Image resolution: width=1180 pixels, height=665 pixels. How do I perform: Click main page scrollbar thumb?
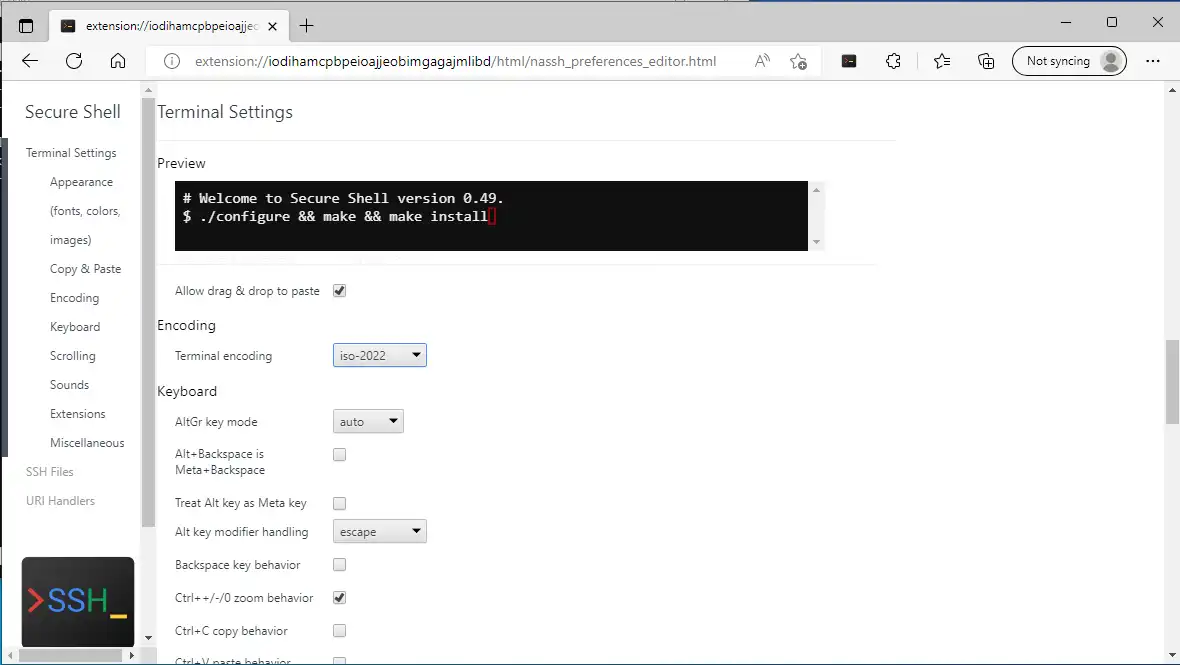pyautogui.click(x=1172, y=382)
